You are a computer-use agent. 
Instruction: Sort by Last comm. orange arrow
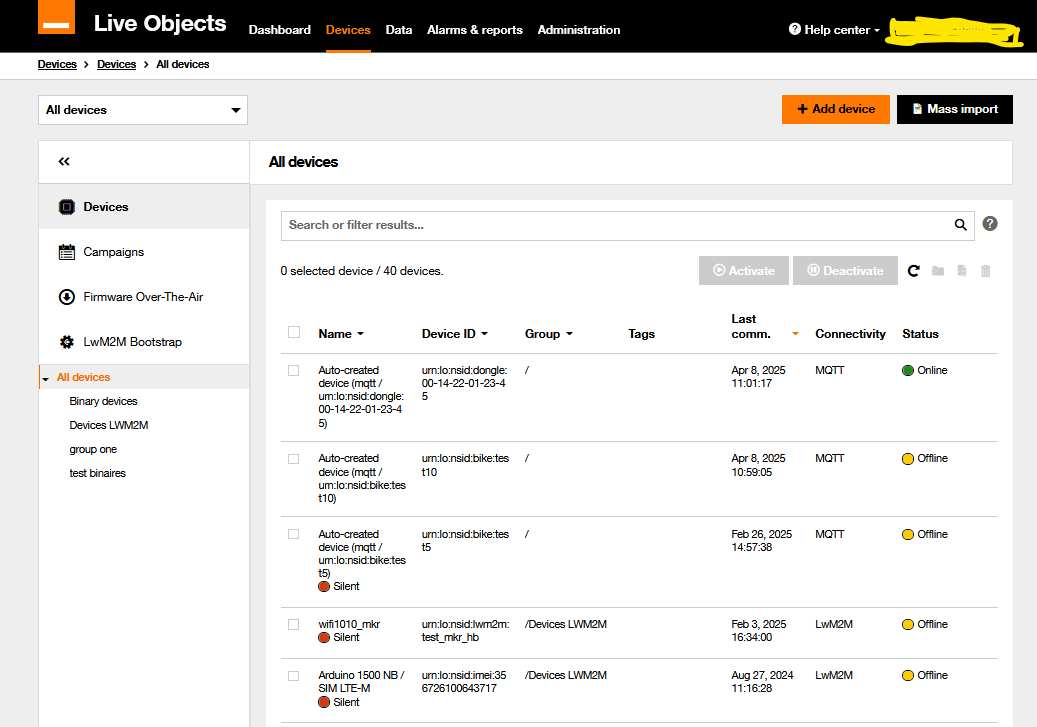point(796,334)
